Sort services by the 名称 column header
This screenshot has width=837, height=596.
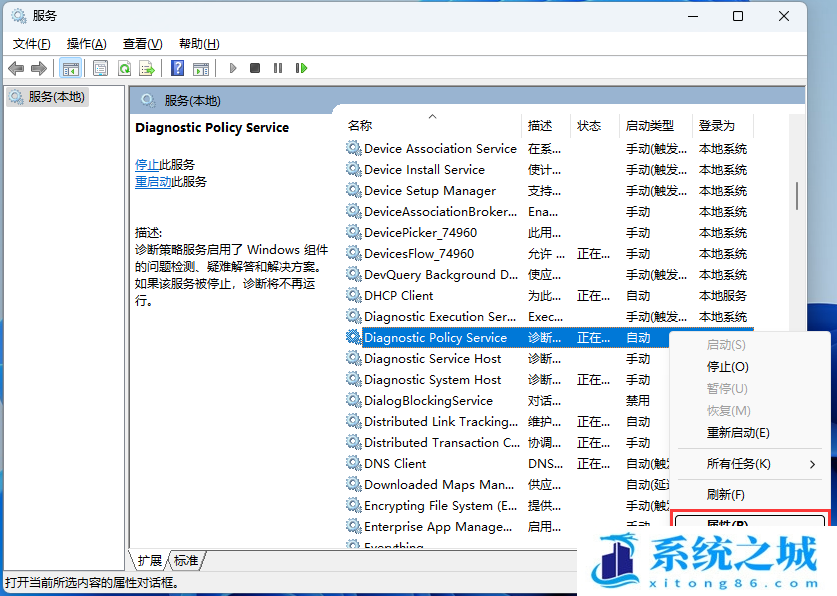click(360, 126)
